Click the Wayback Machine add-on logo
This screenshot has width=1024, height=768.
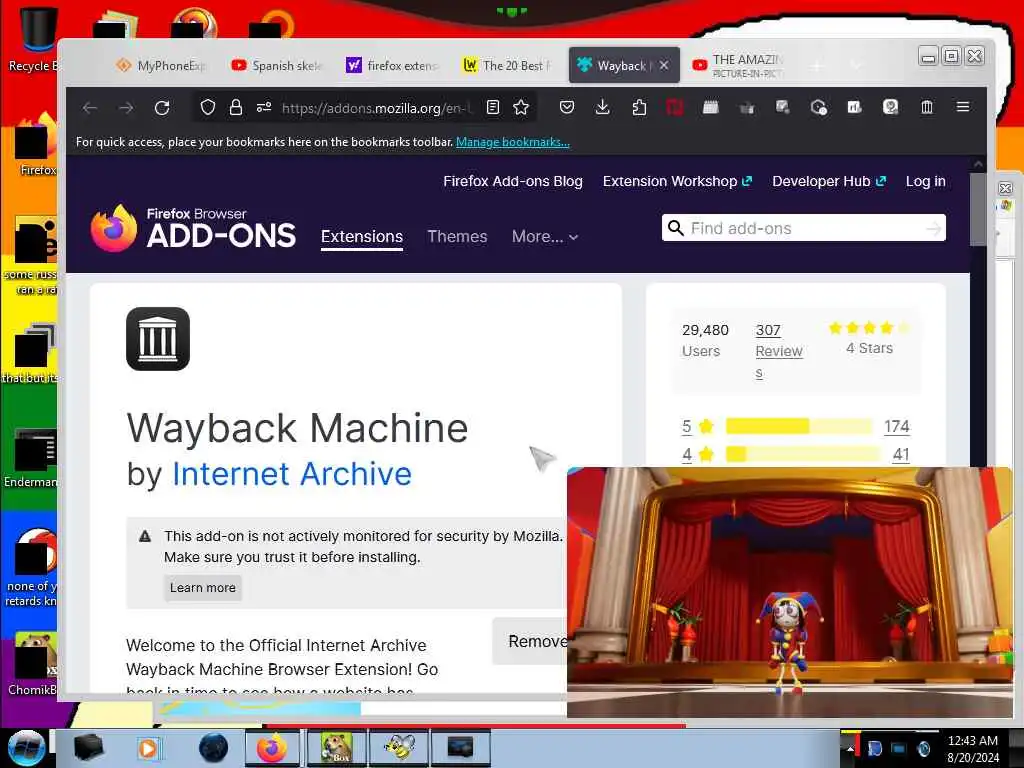158,339
